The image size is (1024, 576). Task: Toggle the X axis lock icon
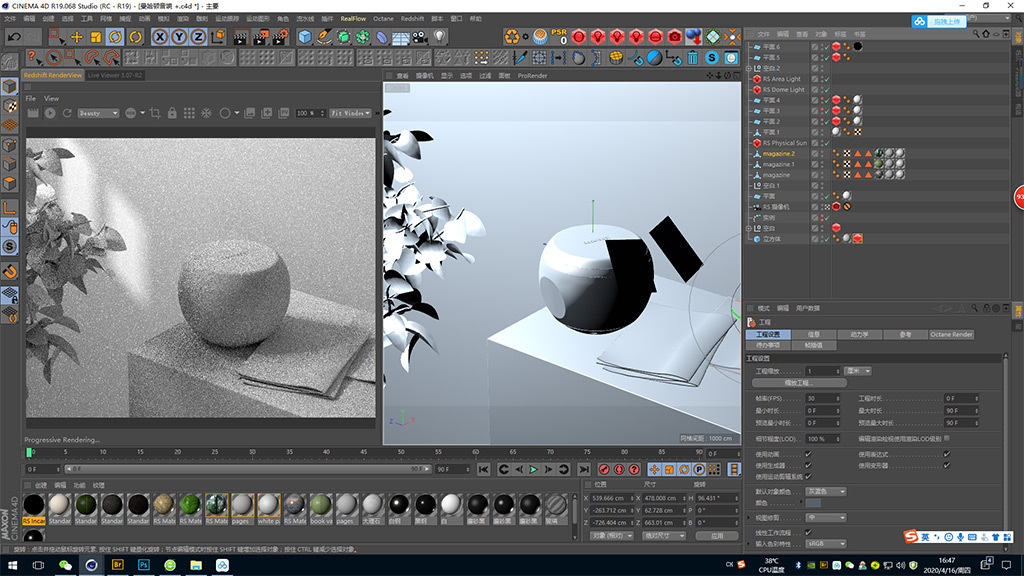(x=161, y=36)
